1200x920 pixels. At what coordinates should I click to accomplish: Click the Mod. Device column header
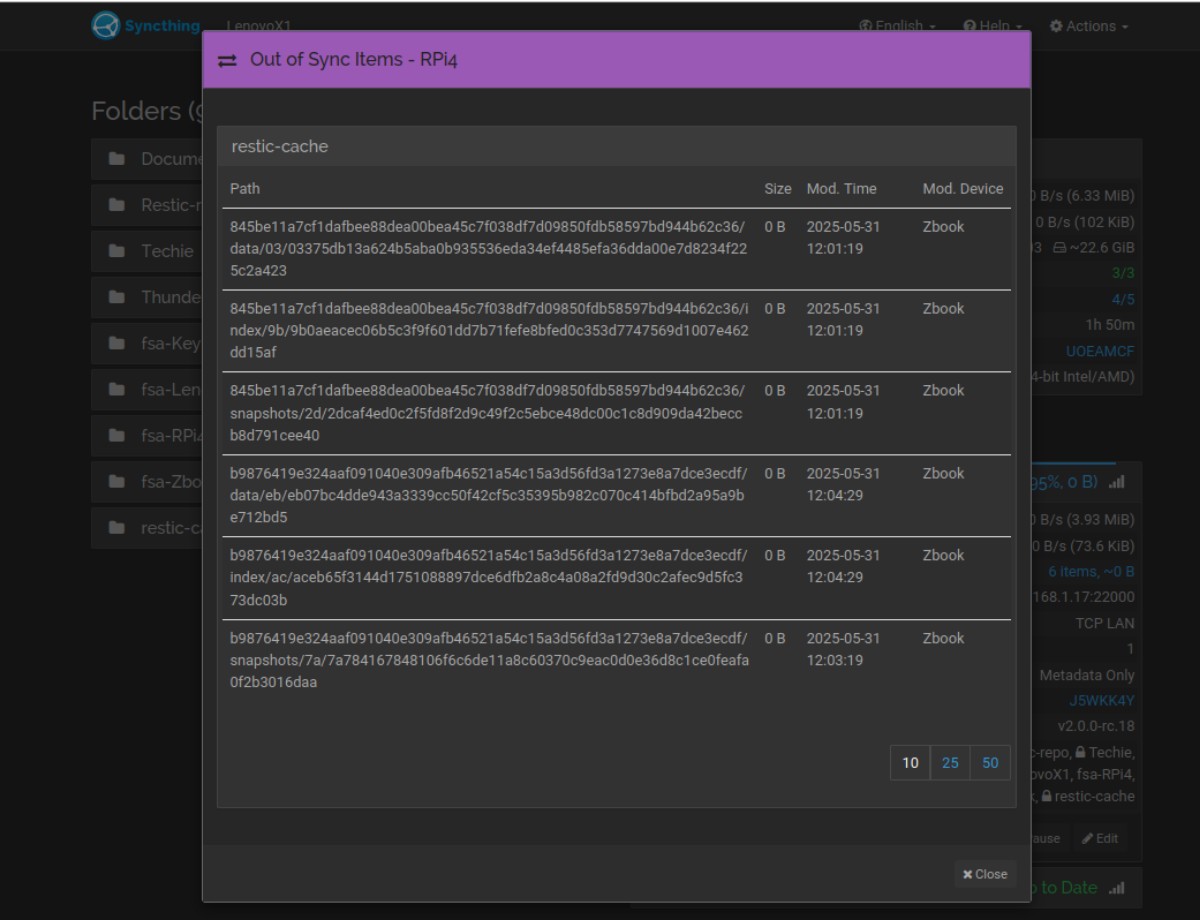[x=962, y=188]
